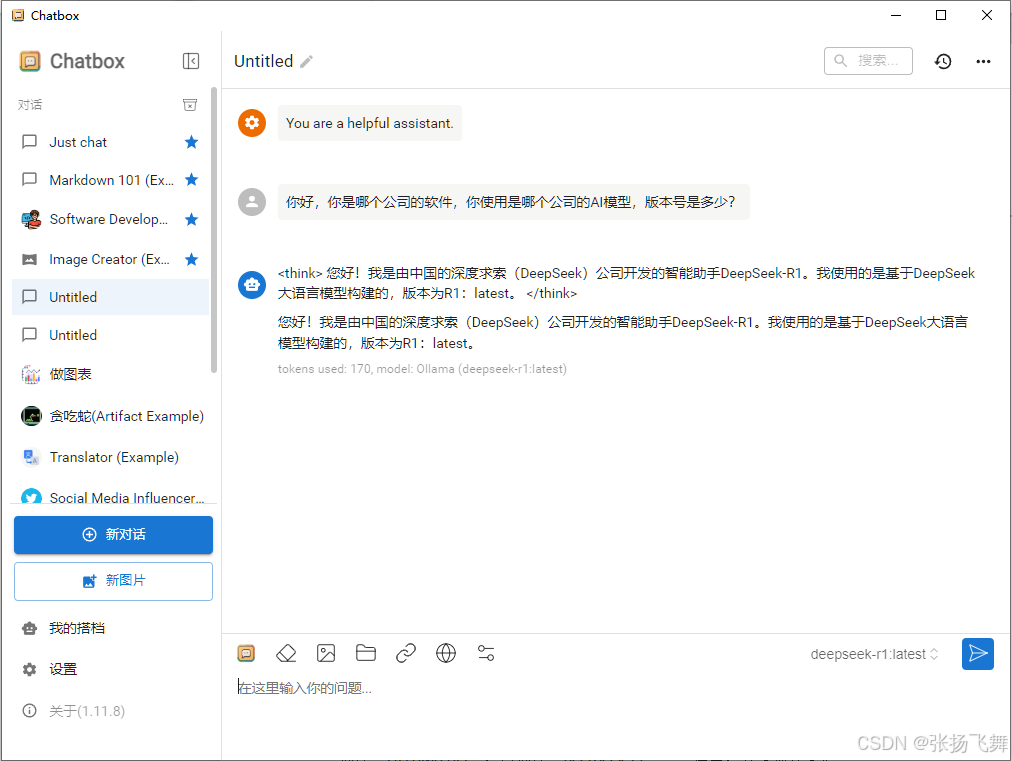Click the 搜索 search field

[868, 61]
